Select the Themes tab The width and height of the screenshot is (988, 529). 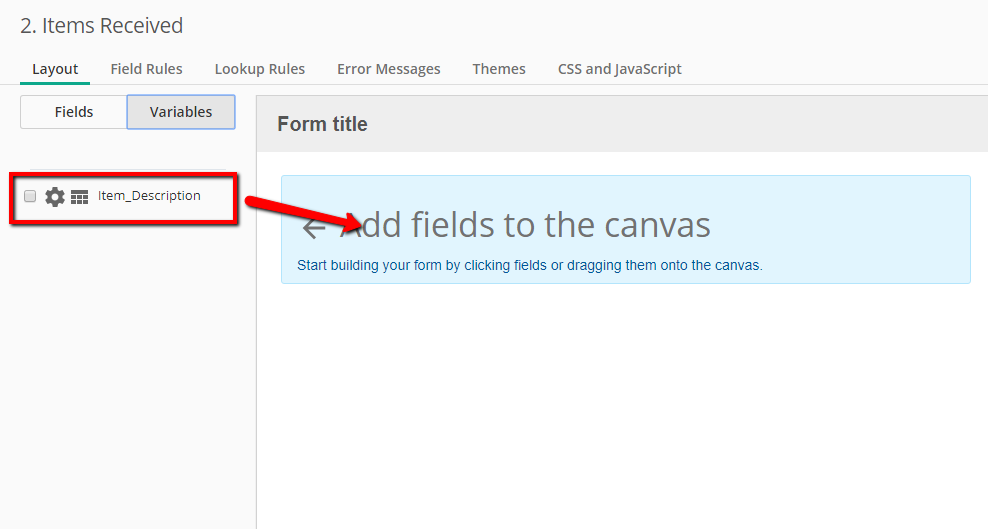click(x=499, y=69)
